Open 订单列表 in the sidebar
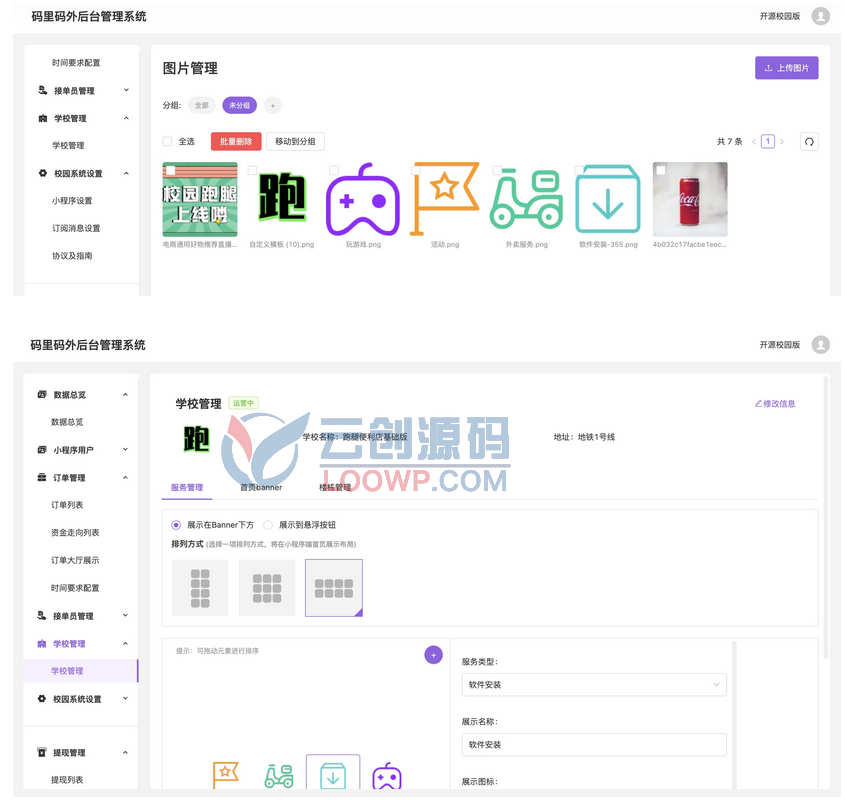 pos(67,505)
